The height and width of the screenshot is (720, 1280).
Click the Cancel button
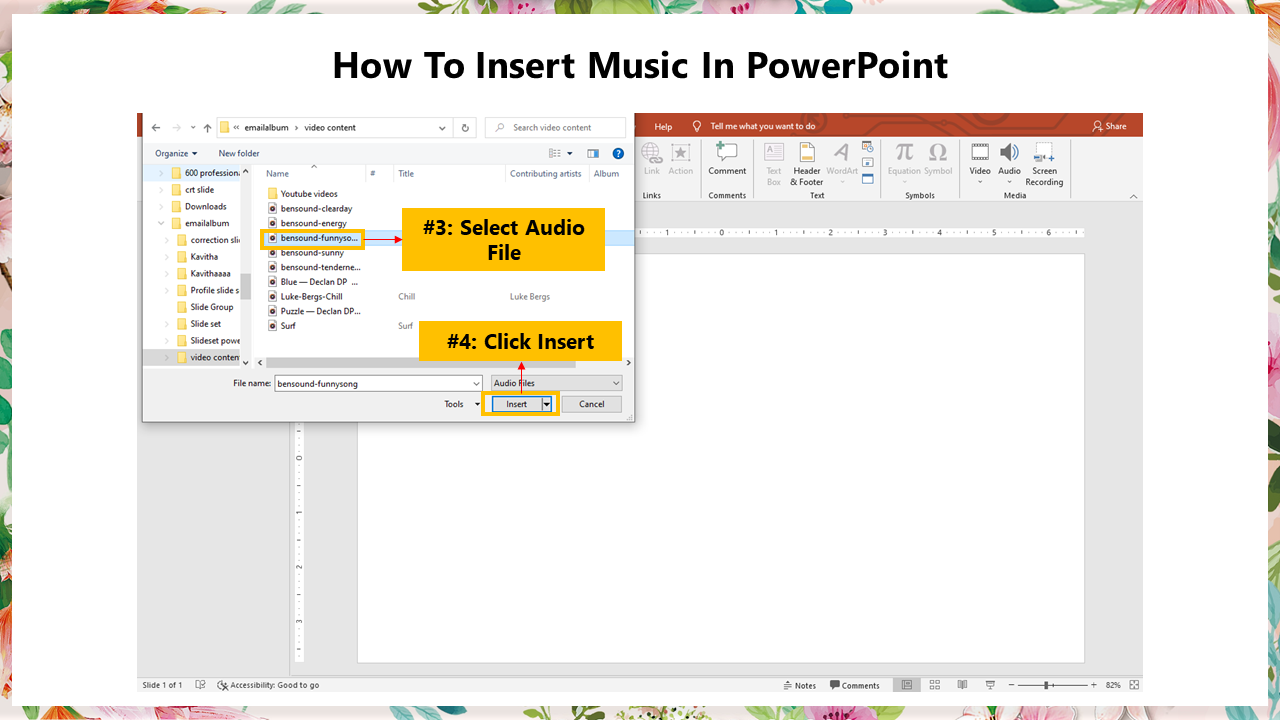tap(591, 404)
